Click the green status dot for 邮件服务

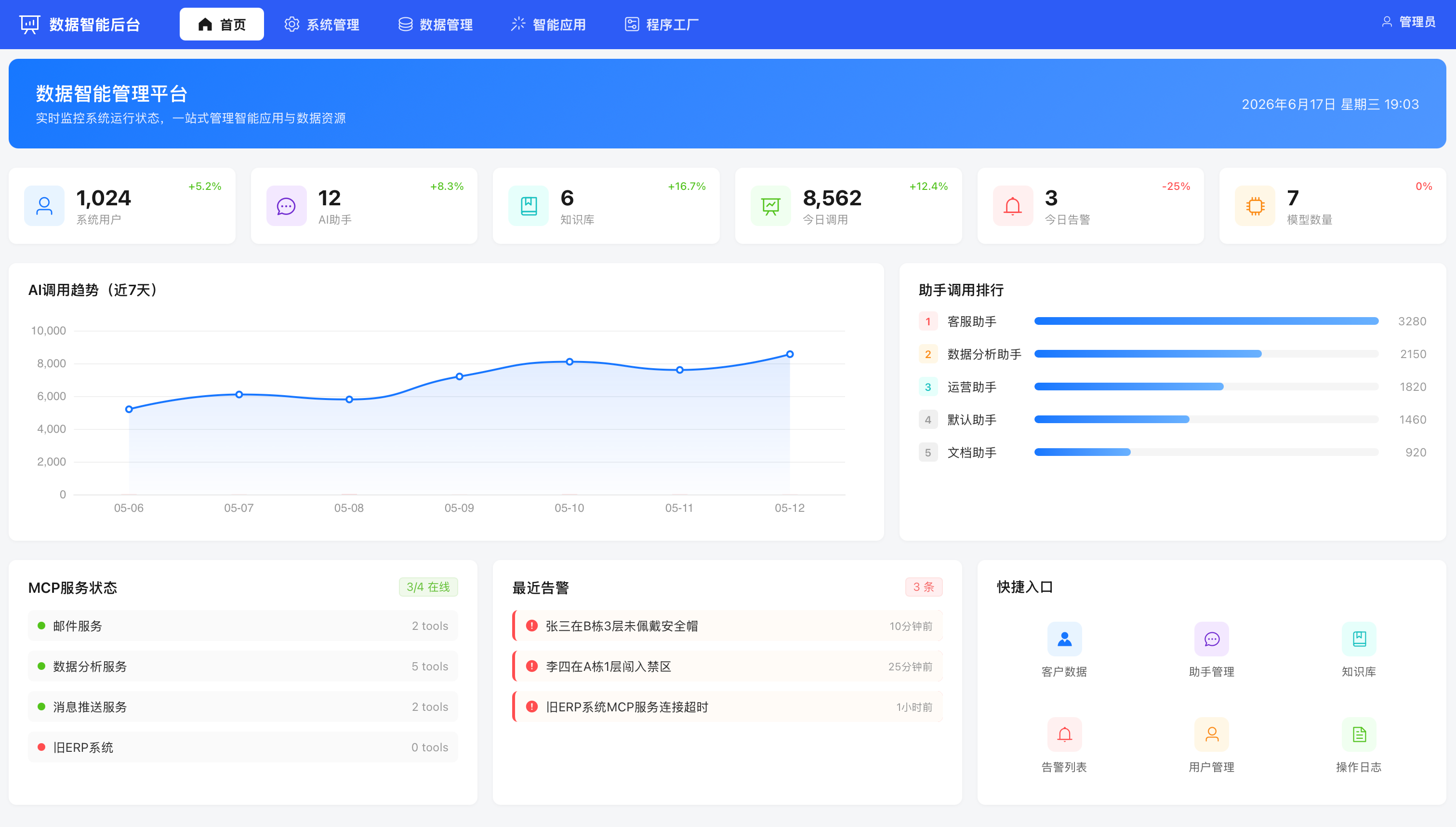[x=41, y=626]
